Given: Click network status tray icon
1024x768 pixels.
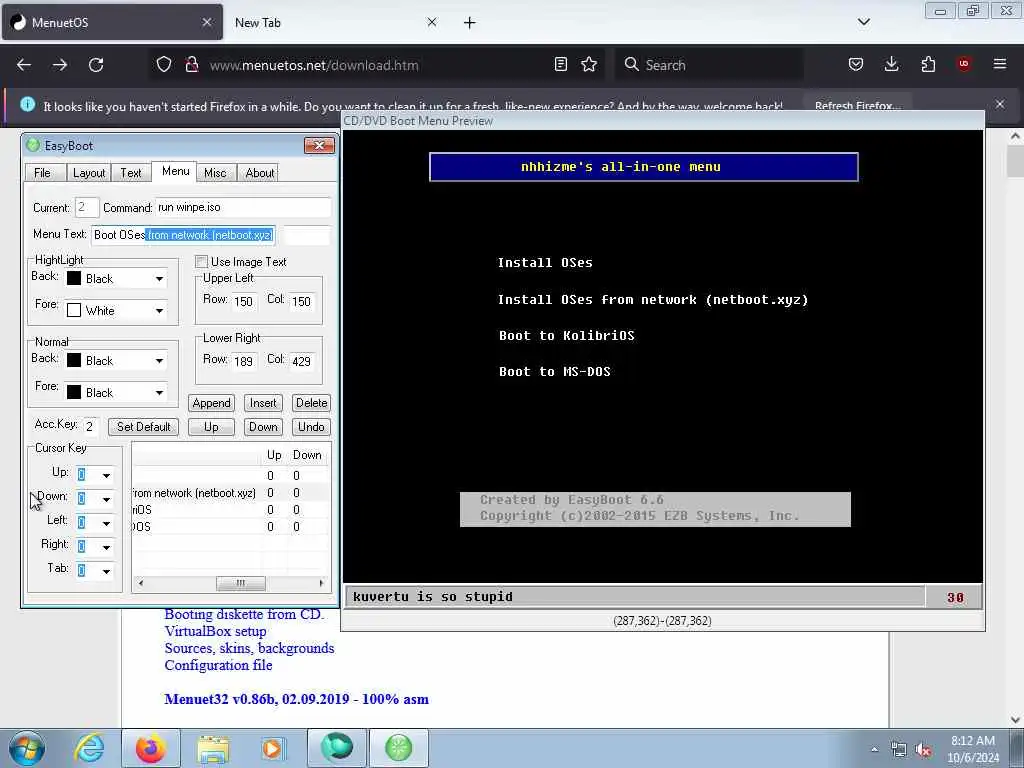Looking at the screenshot, I should click(x=899, y=750).
